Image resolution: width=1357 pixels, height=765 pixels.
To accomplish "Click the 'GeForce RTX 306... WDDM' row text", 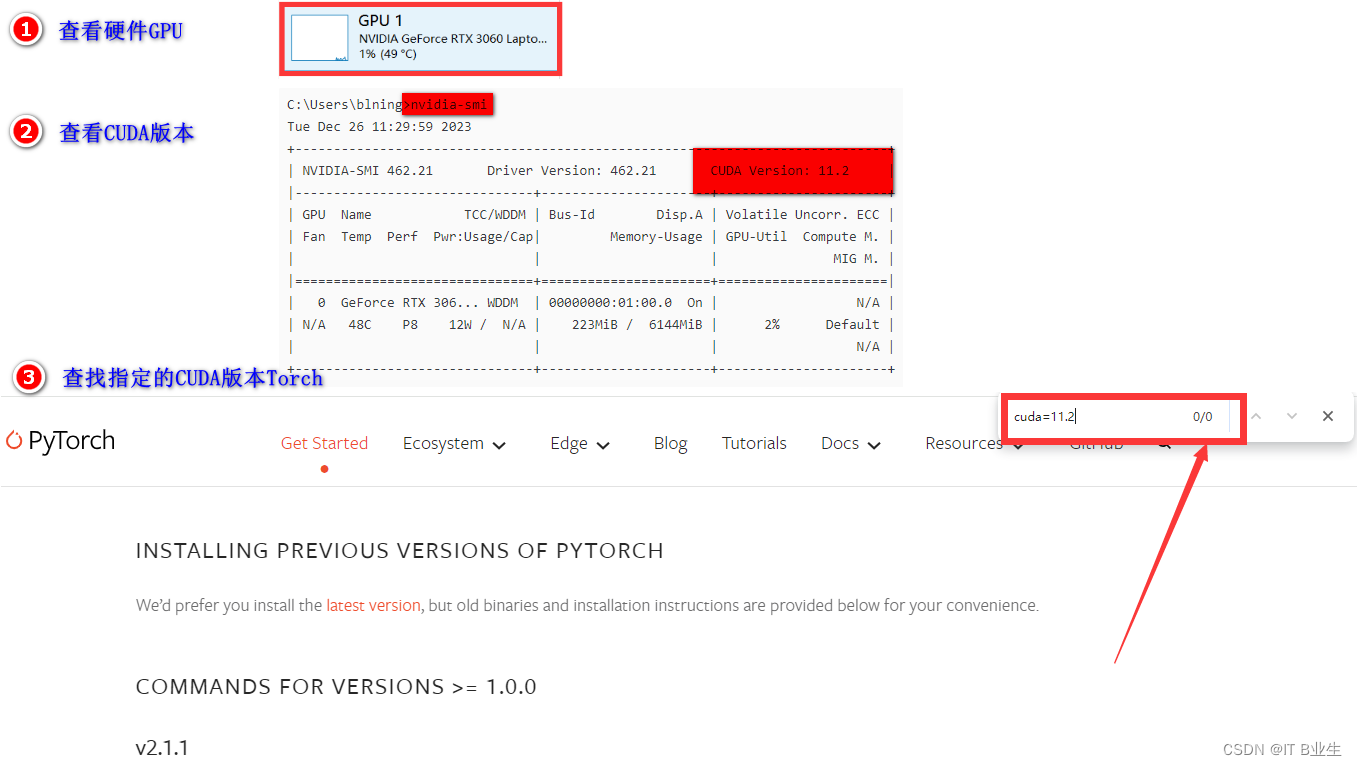I will pyautogui.click(x=430, y=303).
